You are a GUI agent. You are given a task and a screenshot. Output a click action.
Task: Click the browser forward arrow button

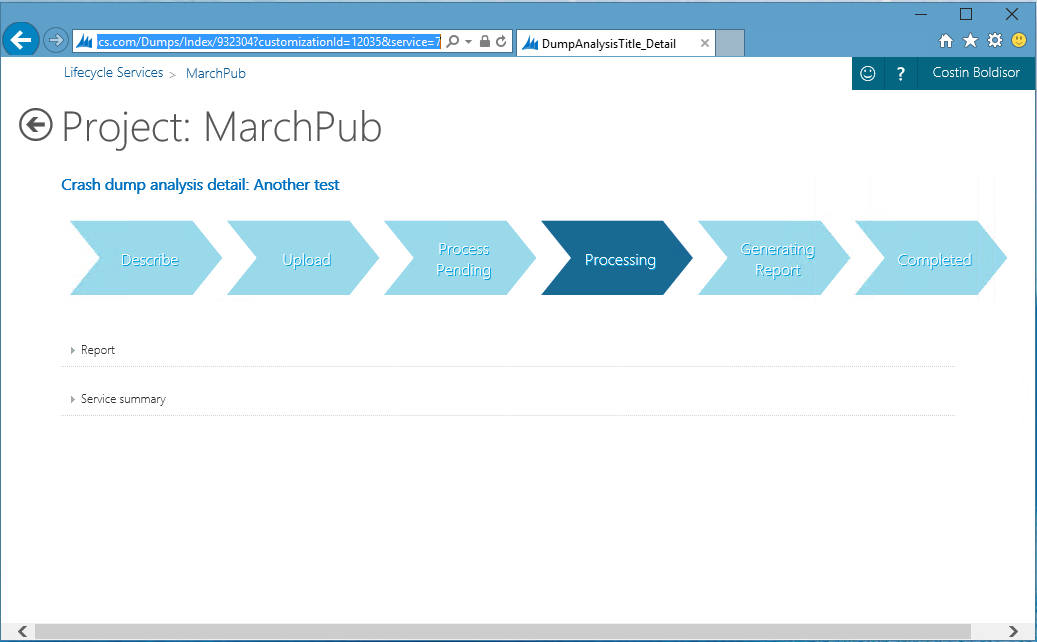click(x=56, y=41)
